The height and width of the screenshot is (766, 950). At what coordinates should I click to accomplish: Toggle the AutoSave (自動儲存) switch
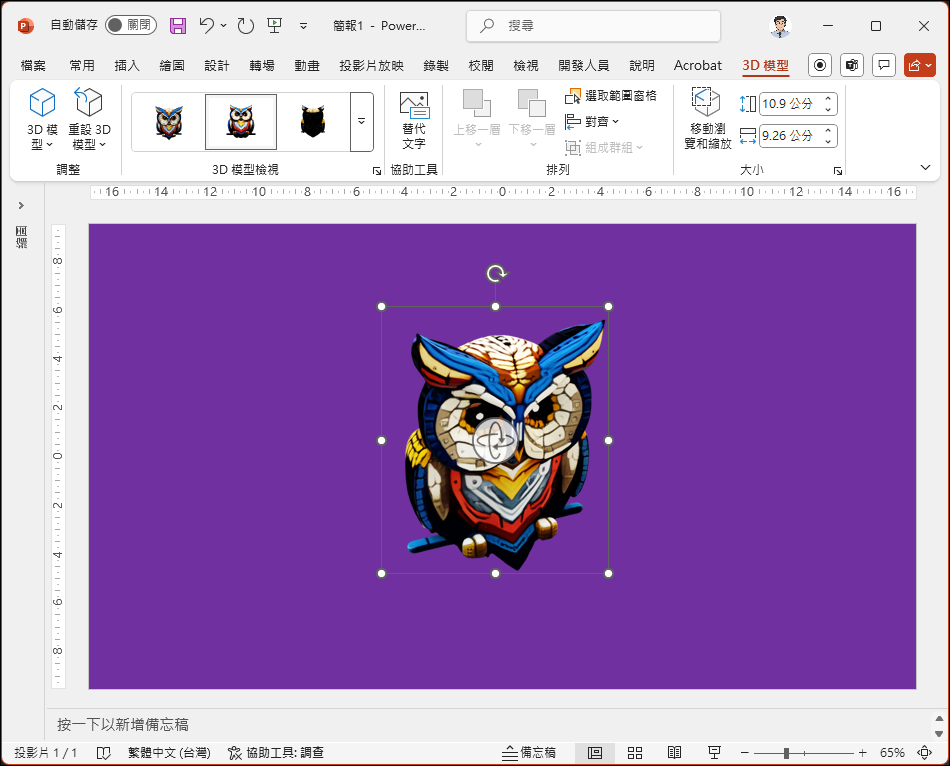pos(130,26)
